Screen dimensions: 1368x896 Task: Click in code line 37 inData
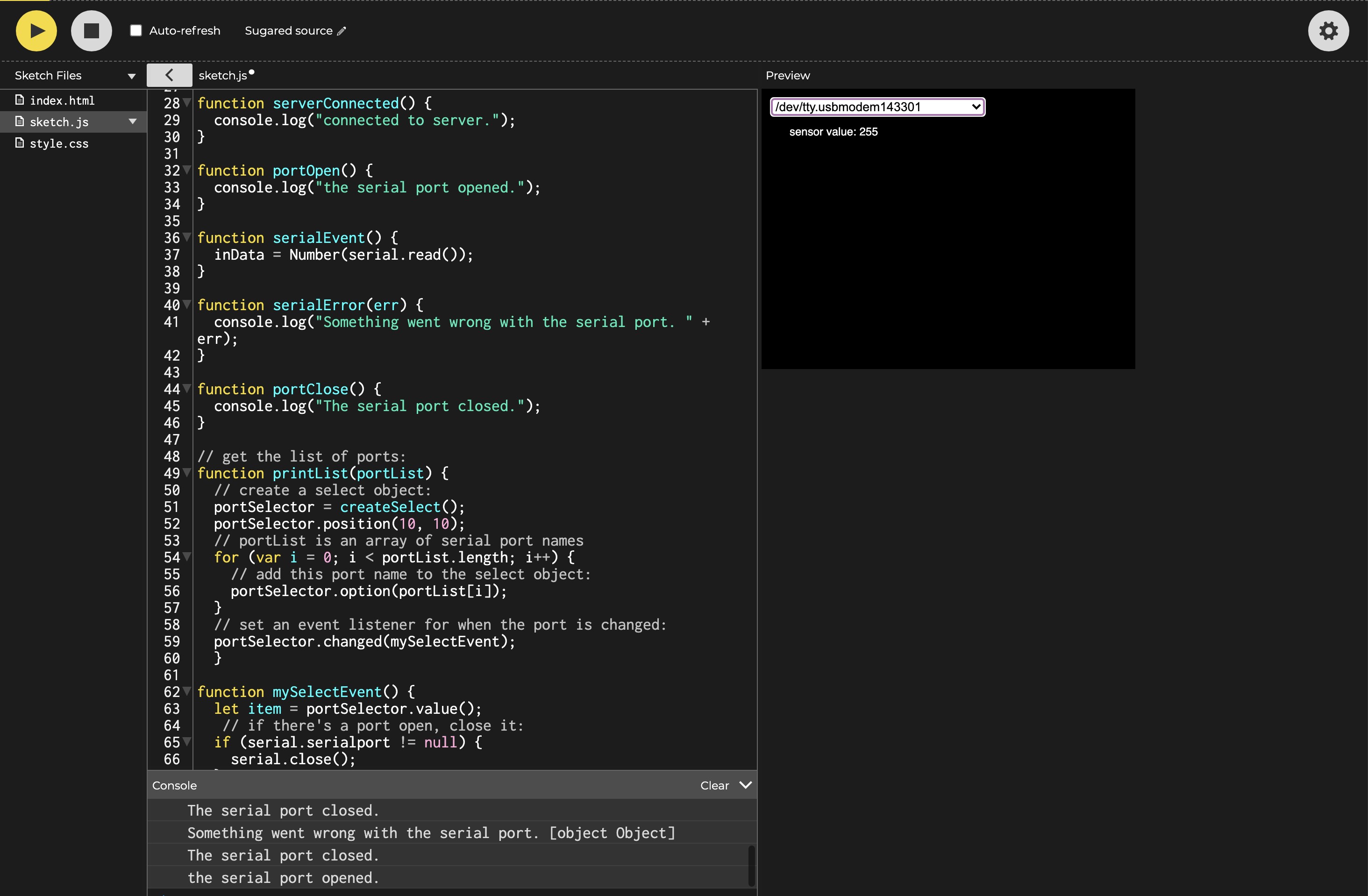coord(239,255)
